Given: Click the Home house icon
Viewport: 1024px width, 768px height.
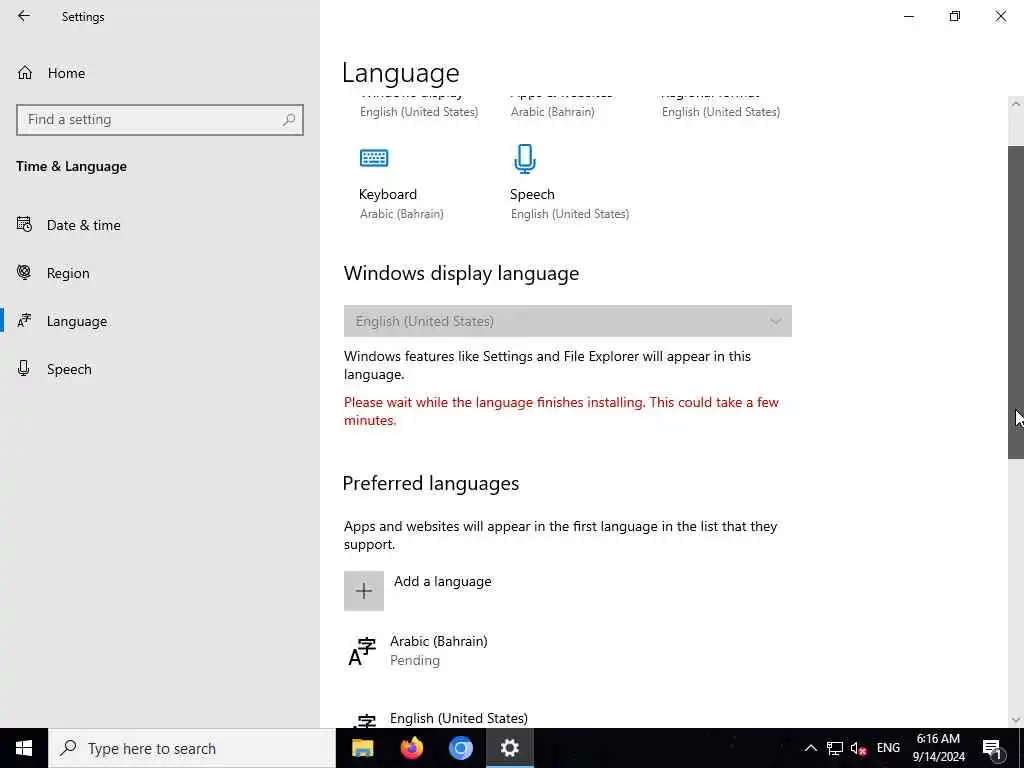Looking at the screenshot, I should (x=25, y=73).
